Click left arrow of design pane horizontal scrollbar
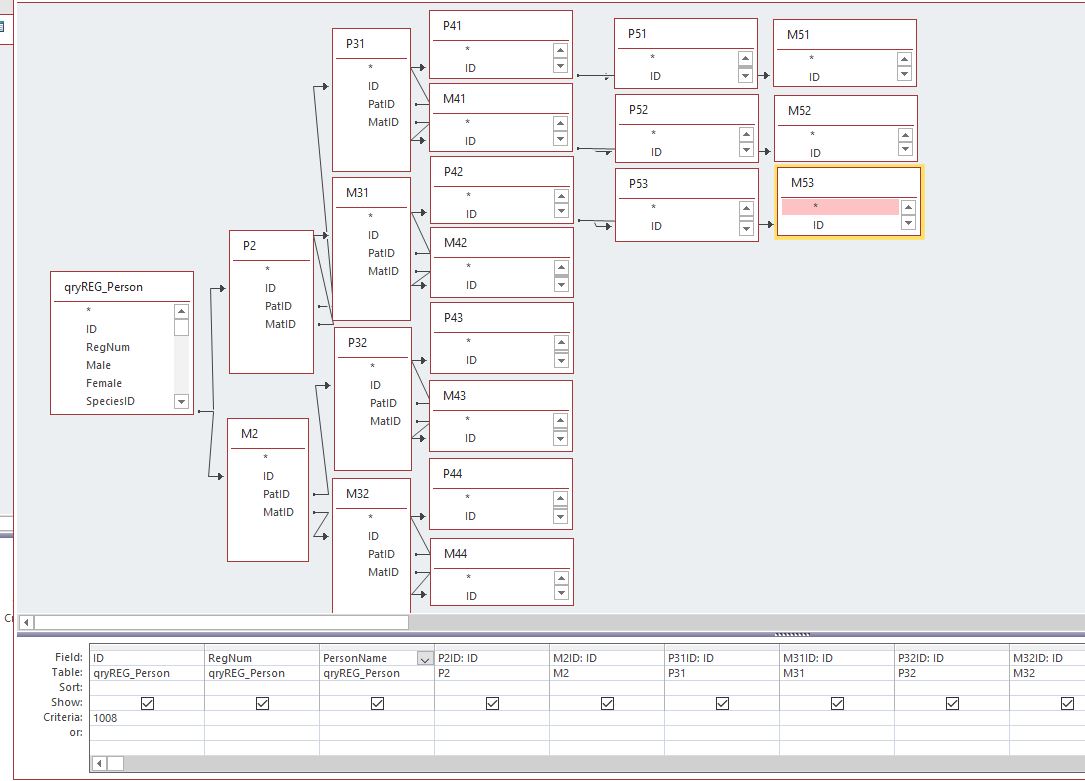Viewport: 1085px width, 781px height. click(26, 622)
